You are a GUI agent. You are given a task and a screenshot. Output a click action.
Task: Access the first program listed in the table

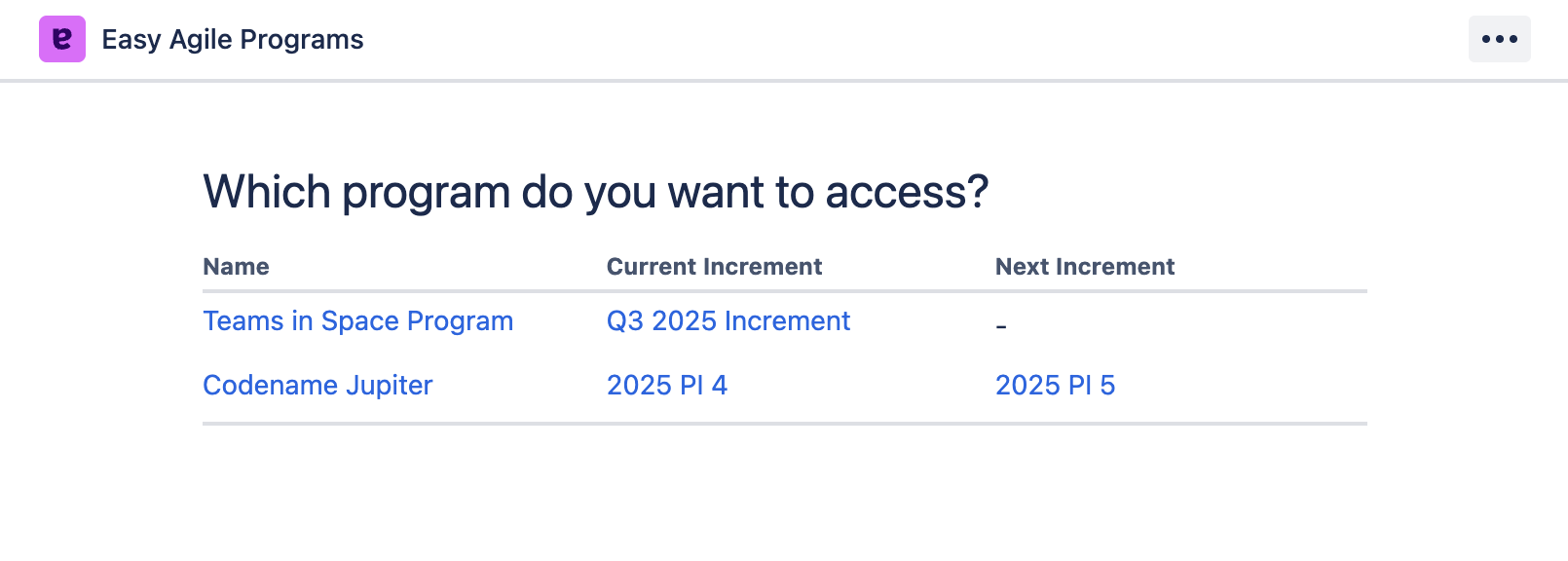pos(357,321)
